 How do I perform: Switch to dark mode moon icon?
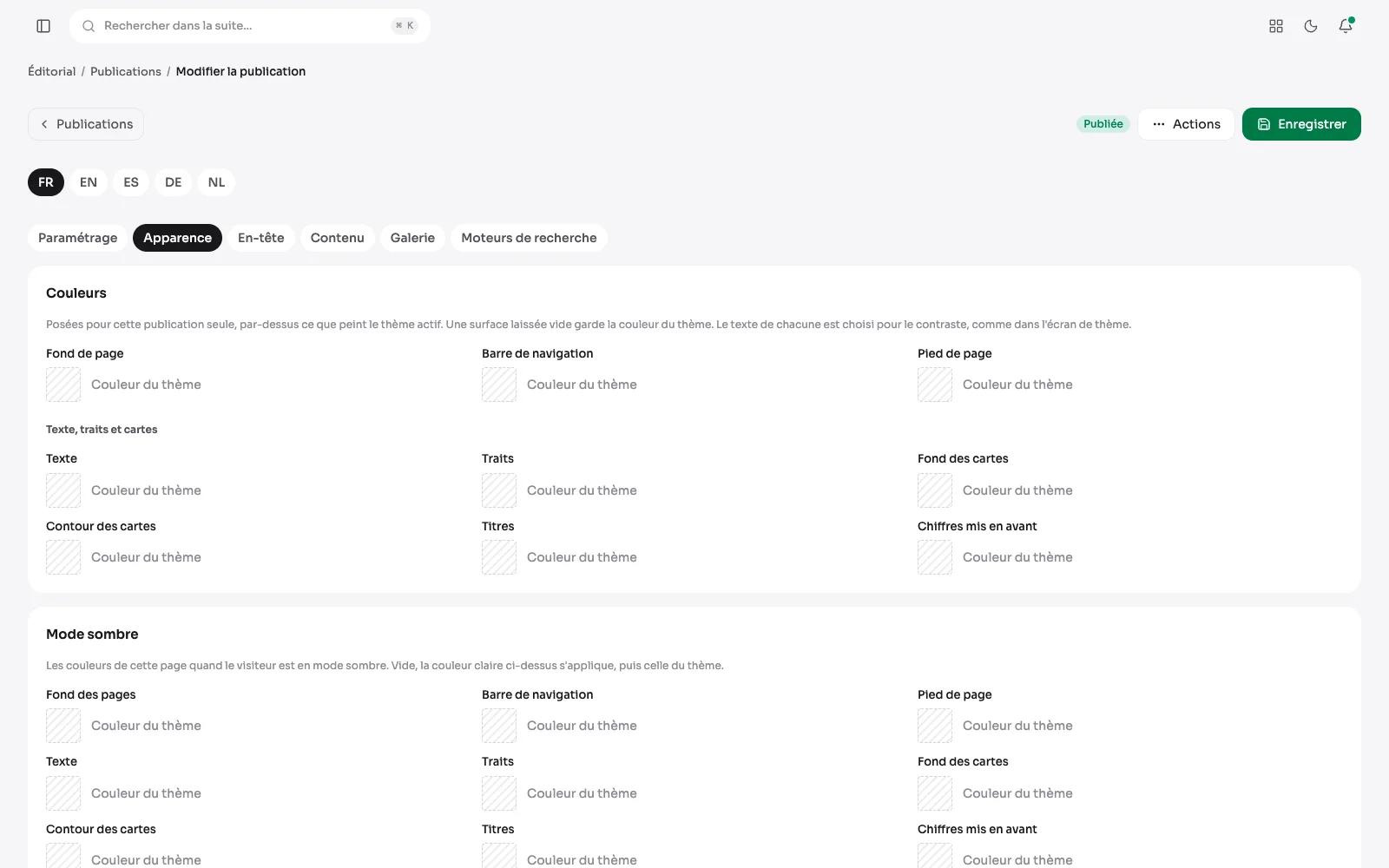[1311, 26]
